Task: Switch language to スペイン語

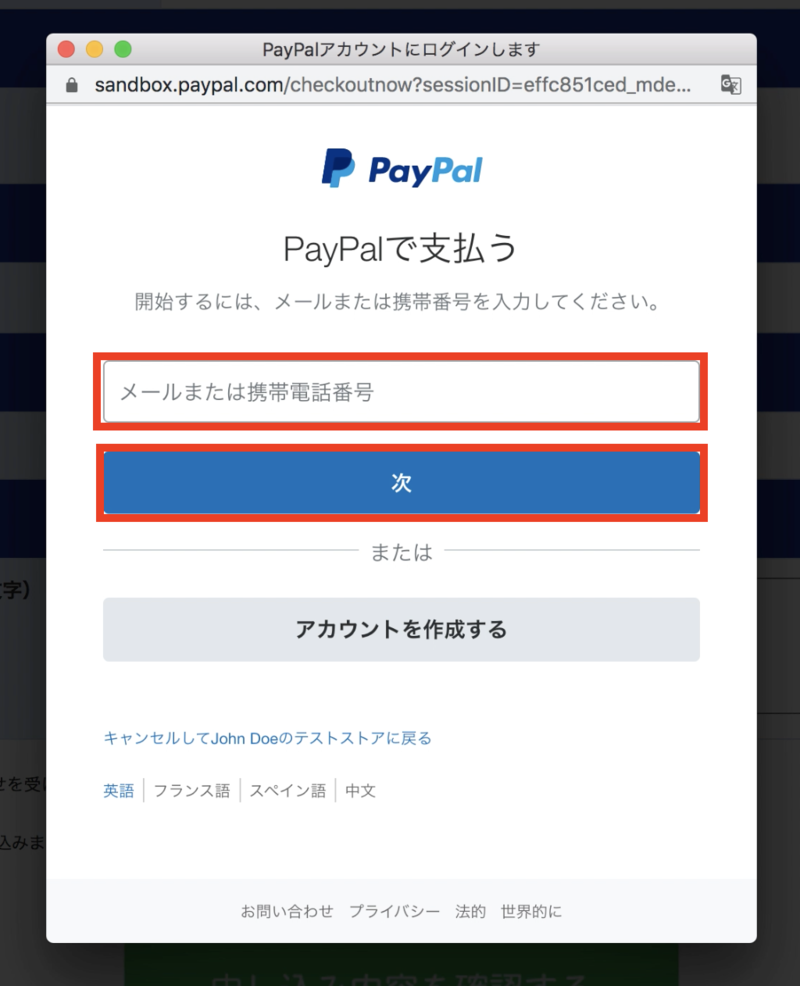Action: (x=288, y=790)
